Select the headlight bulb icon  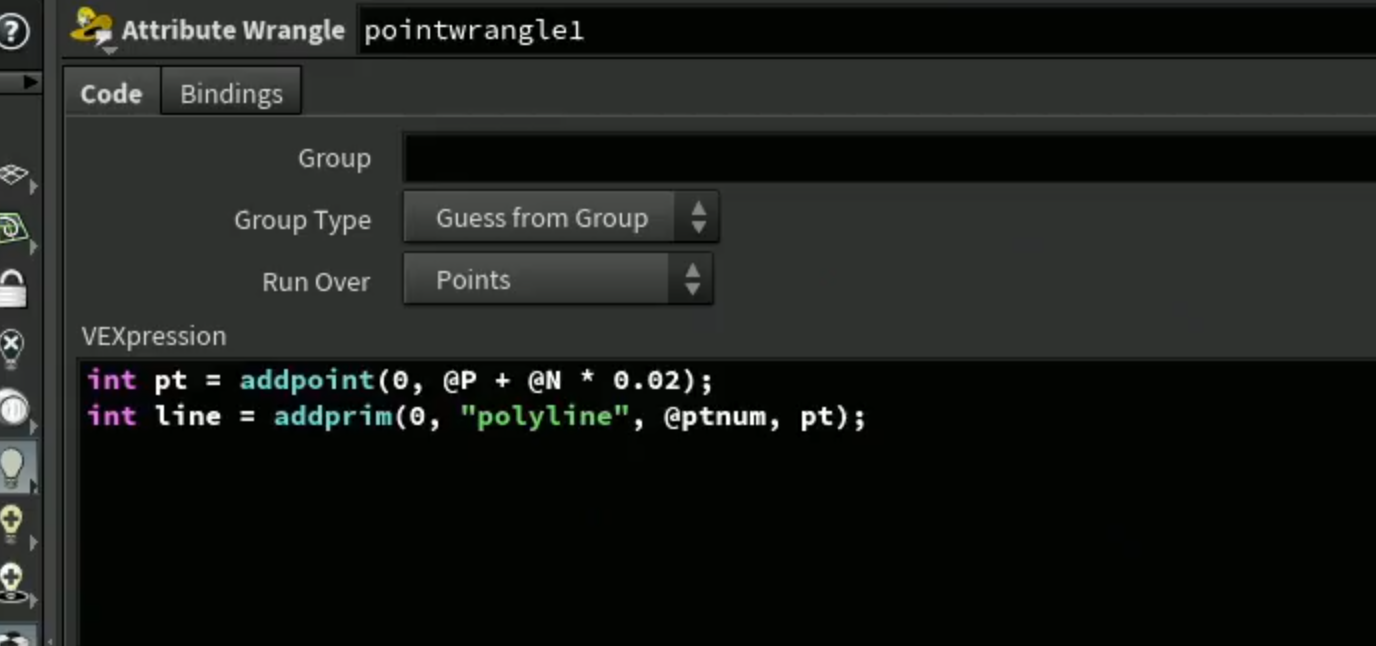[x=13, y=408]
